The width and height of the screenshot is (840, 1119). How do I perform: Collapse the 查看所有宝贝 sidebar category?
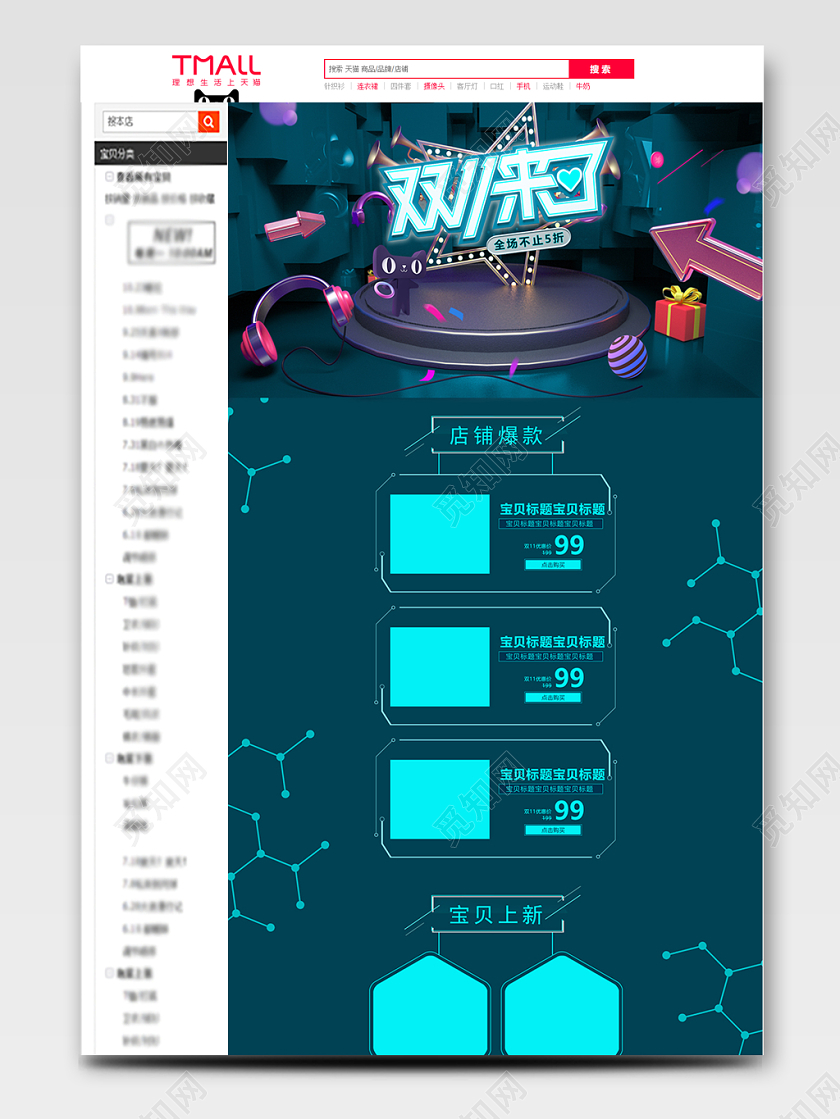click(x=110, y=176)
